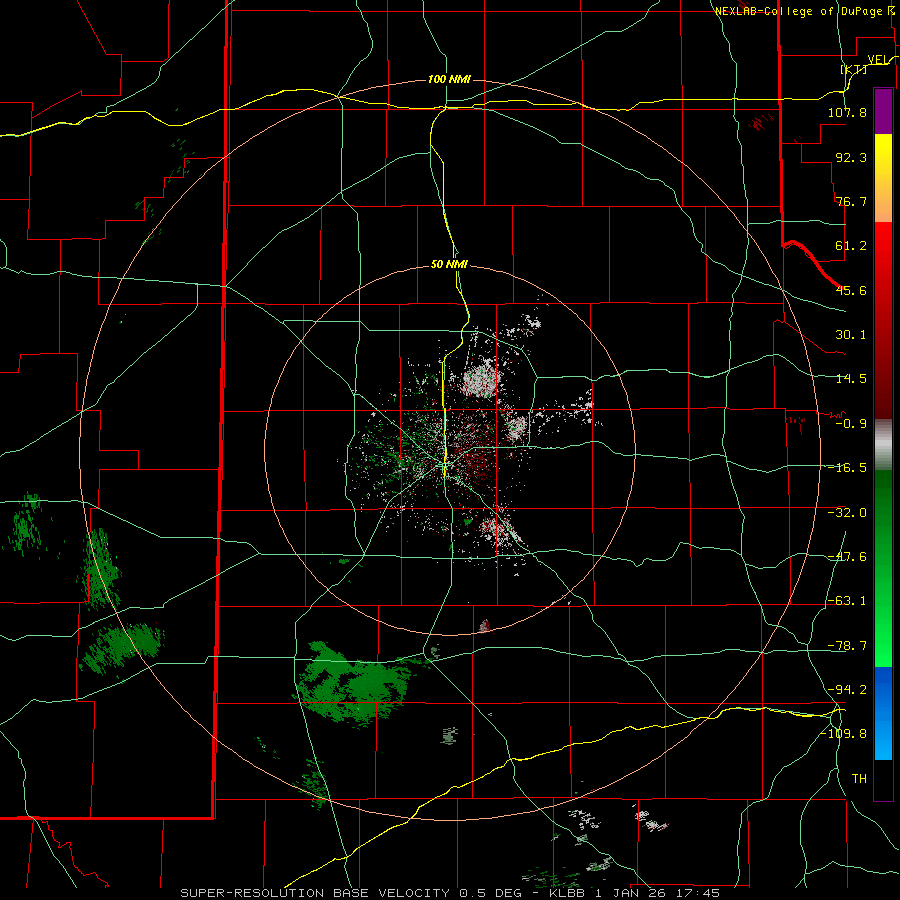Image resolution: width=900 pixels, height=900 pixels.
Task: Click the VEL legend title
Action: 879,59
